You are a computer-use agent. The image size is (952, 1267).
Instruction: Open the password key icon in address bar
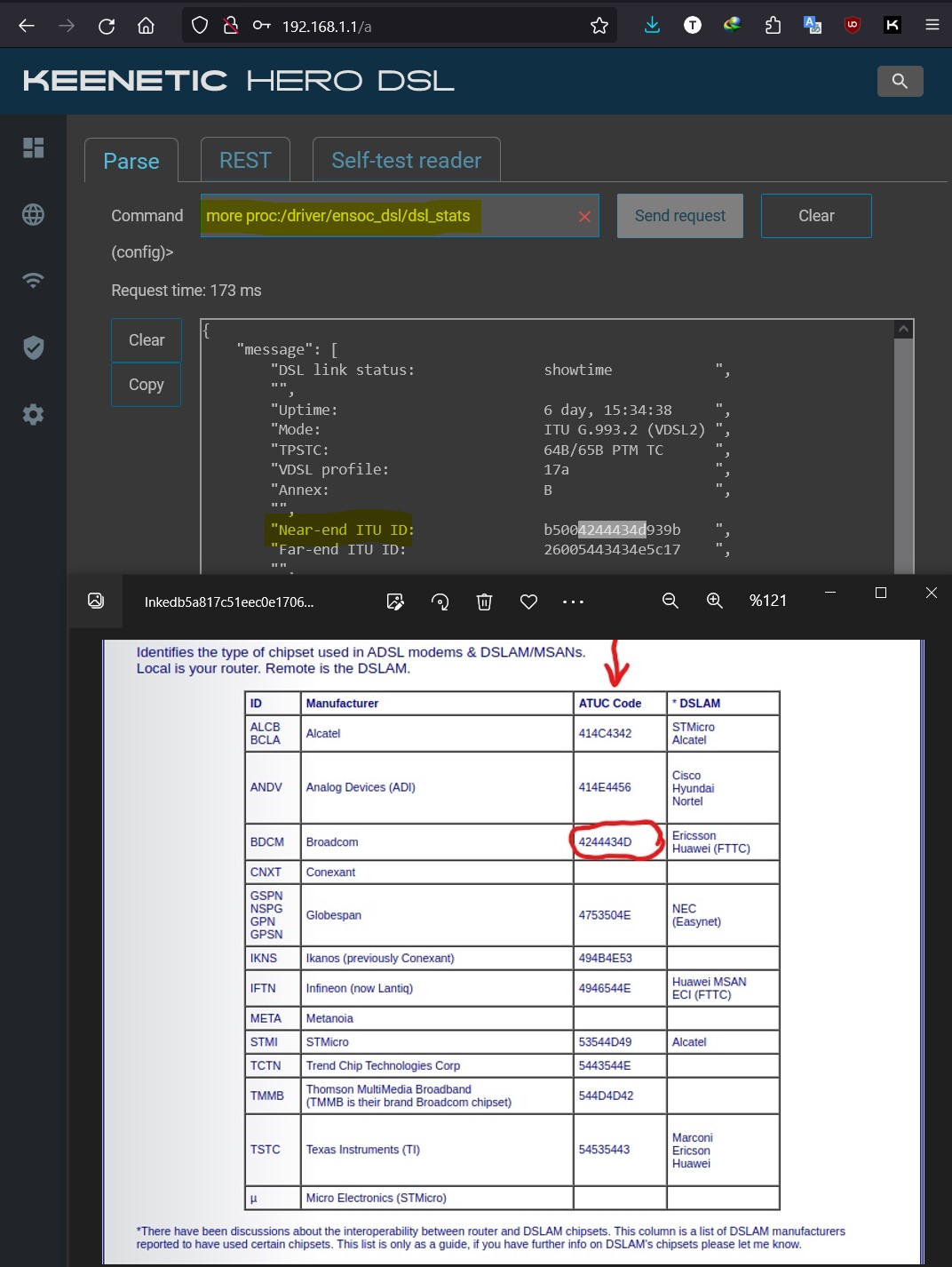pos(262,26)
